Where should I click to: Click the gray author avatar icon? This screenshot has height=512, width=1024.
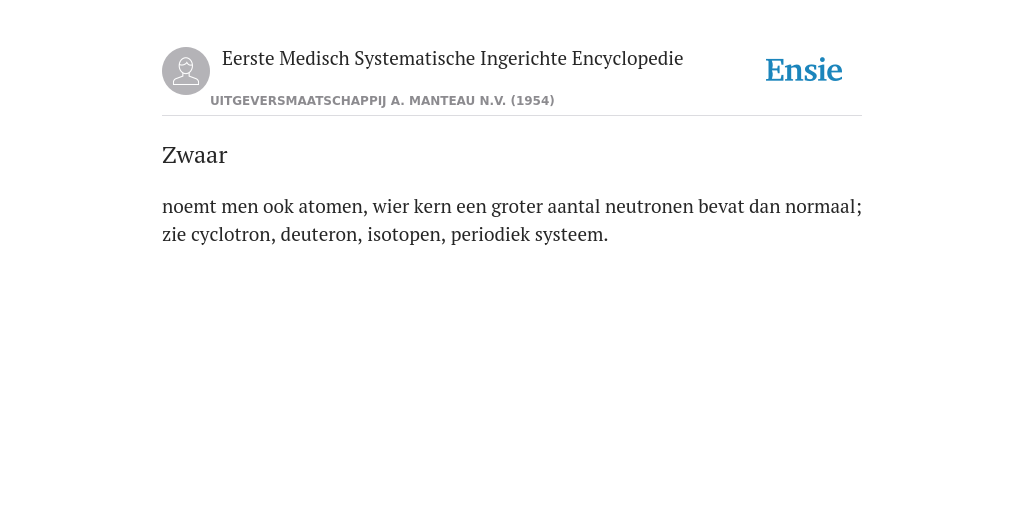click(x=186, y=71)
